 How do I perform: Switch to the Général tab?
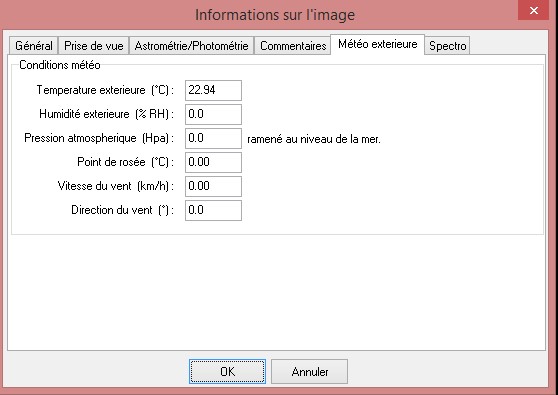pyautogui.click(x=33, y=46)
